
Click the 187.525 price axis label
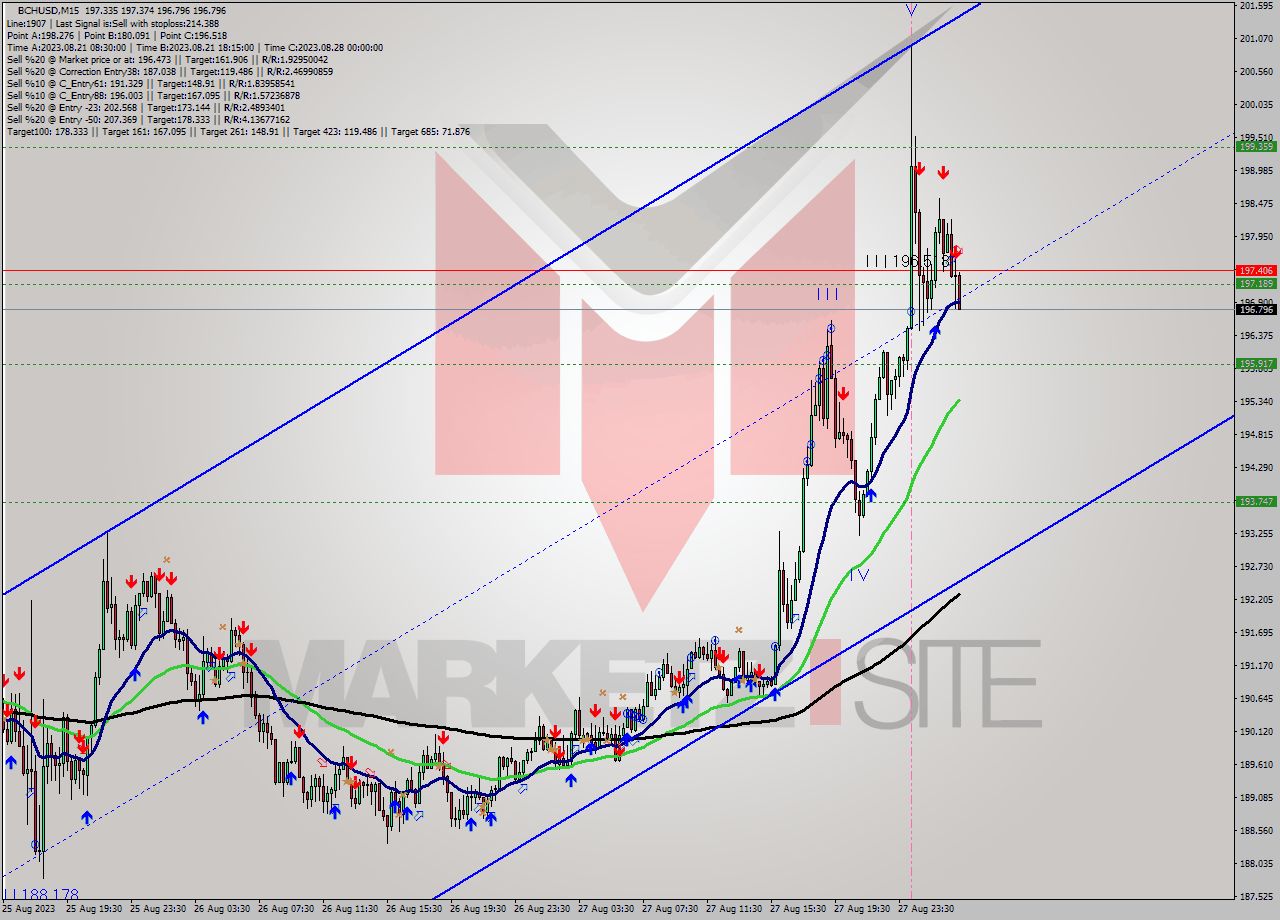1255,897
